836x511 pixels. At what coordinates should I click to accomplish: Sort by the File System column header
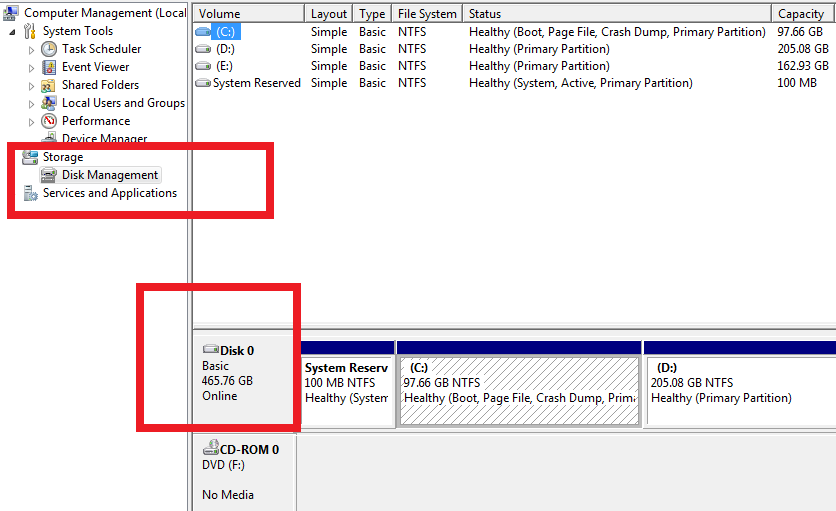(427, 14)
